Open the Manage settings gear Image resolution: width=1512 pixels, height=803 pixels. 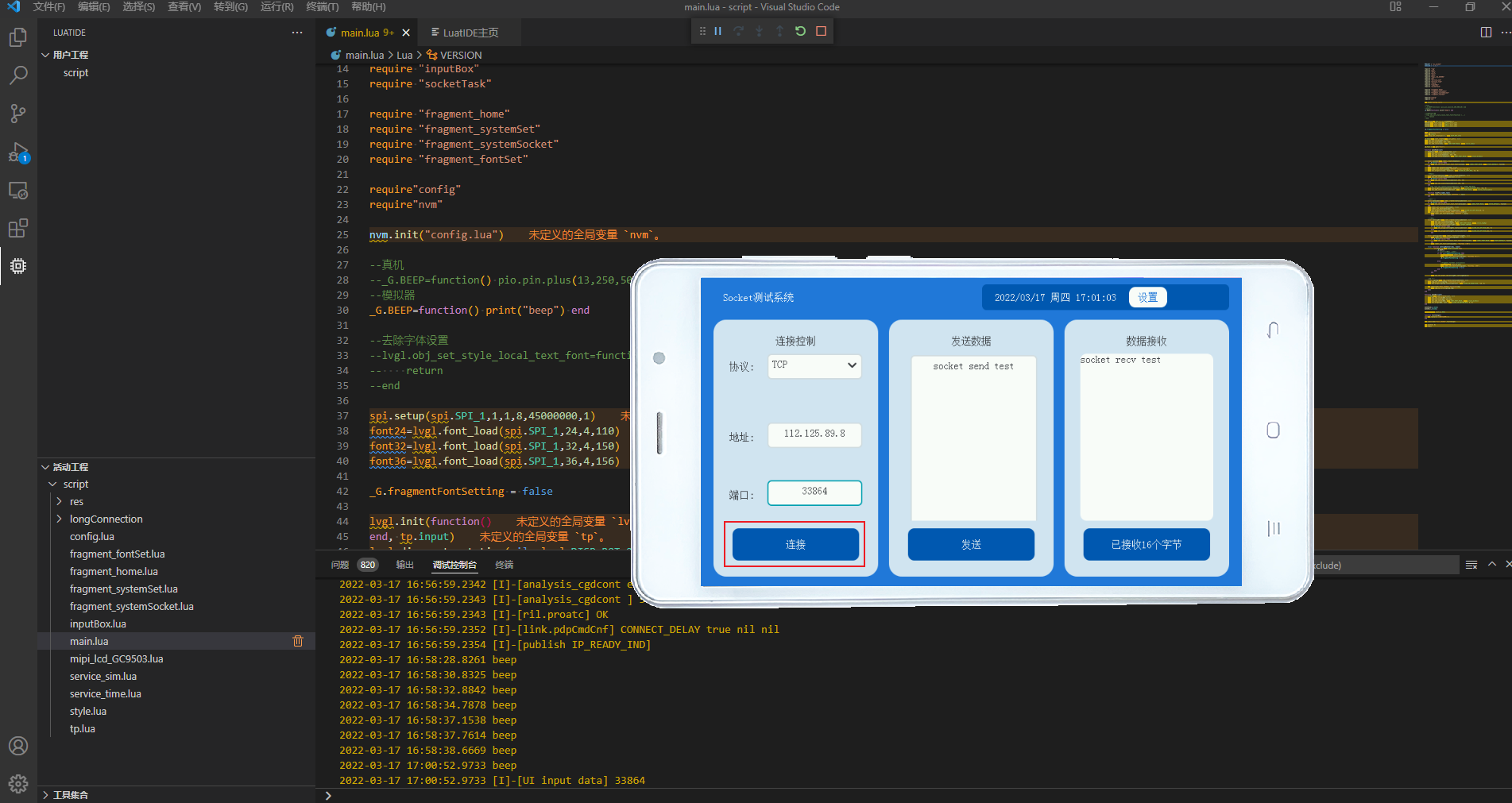click(x=18, y=784)
